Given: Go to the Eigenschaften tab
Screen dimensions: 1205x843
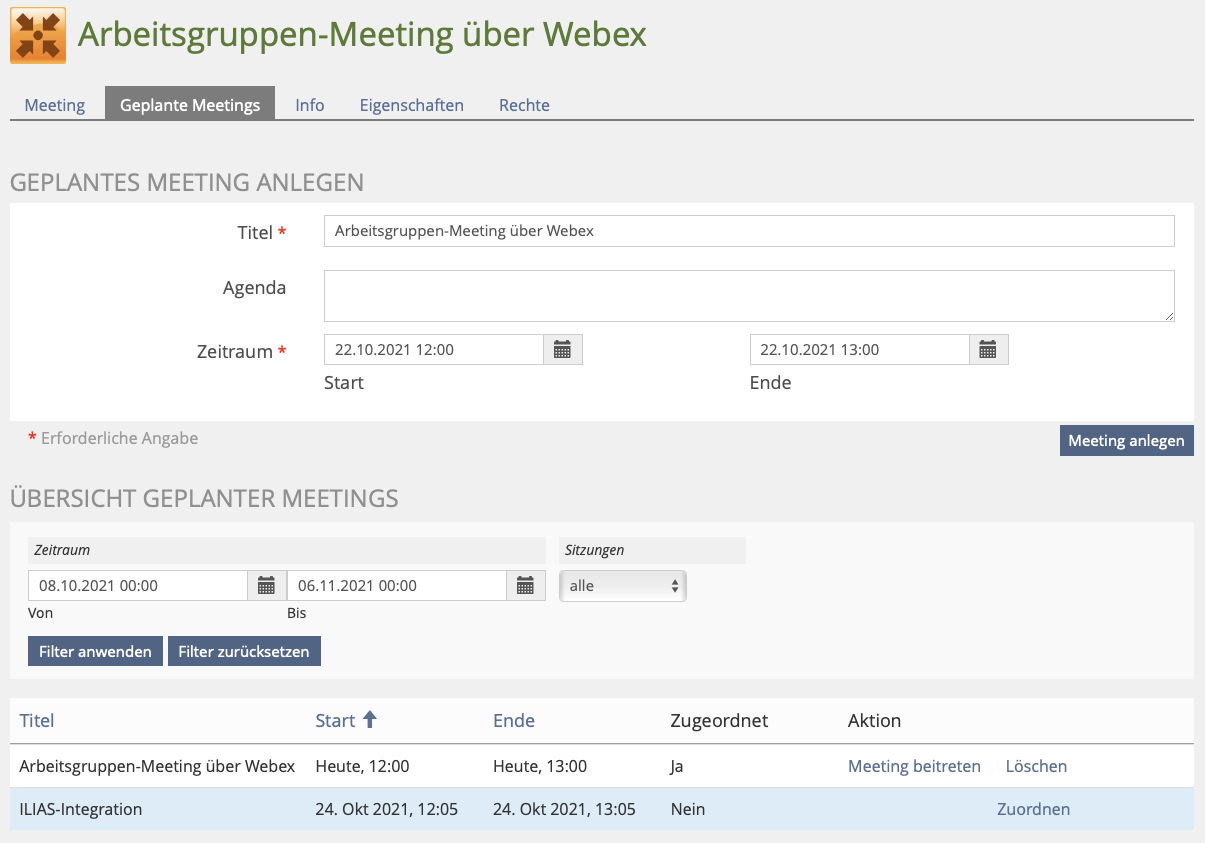Looking at the screenshot, I should [412, 105].
